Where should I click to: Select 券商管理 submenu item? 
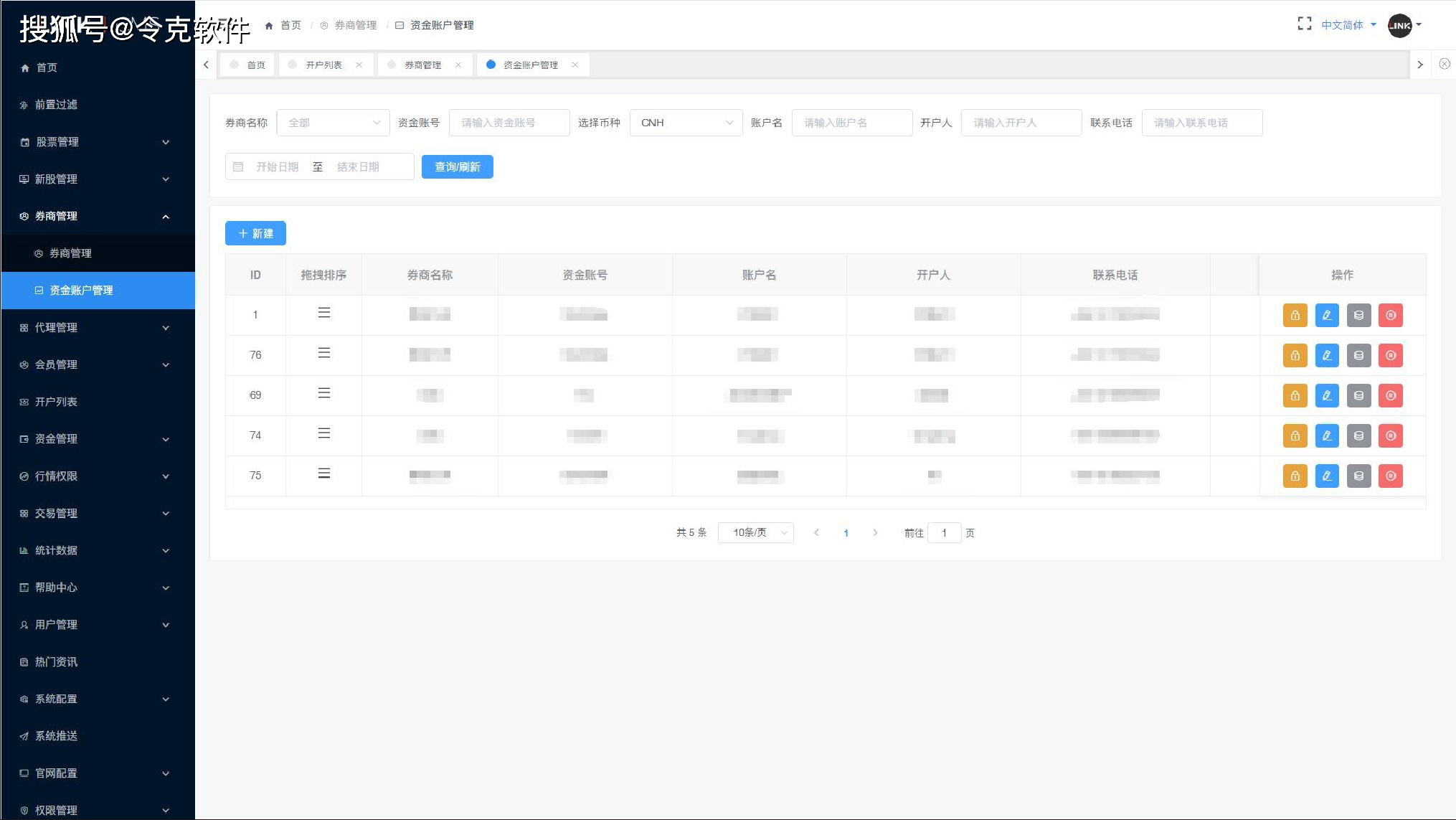[98, 253]
